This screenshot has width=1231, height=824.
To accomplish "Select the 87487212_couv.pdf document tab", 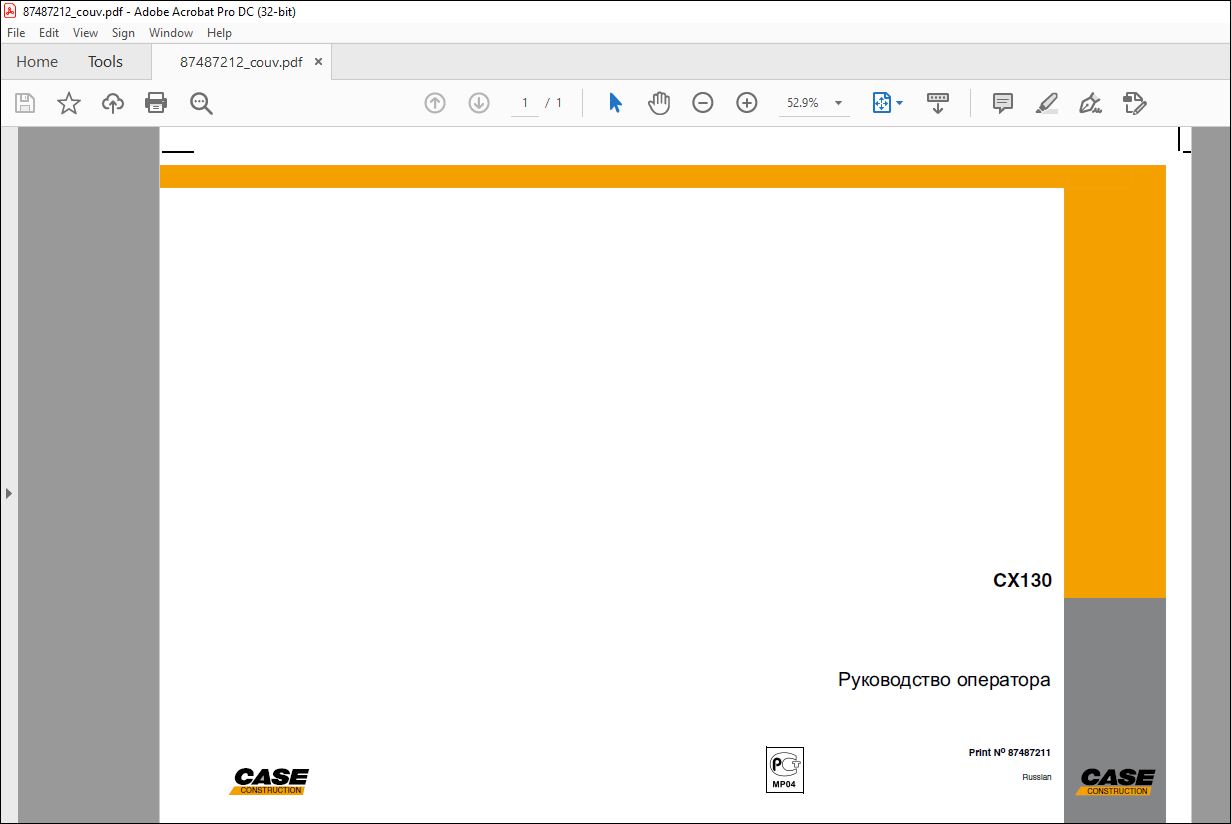I will pyautogui.click(x=241, y=62).
